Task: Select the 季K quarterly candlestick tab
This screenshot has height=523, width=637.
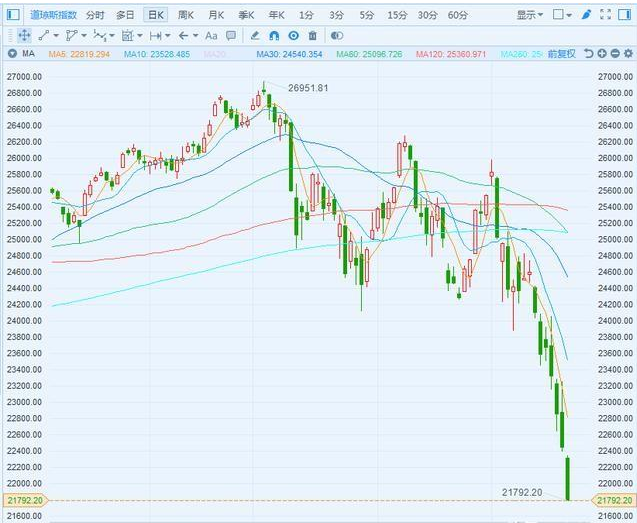Action: (x=246, y=15)
